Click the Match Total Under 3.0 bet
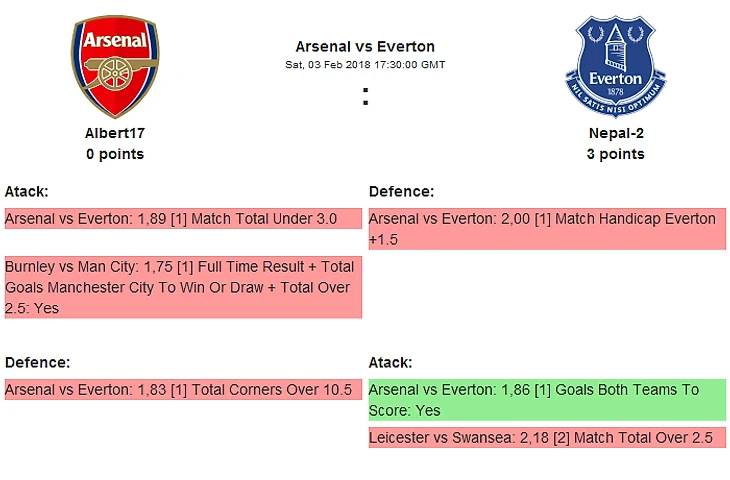Image resolution: width=730 pixels, height=480 pixels. [x=183, y=219]
